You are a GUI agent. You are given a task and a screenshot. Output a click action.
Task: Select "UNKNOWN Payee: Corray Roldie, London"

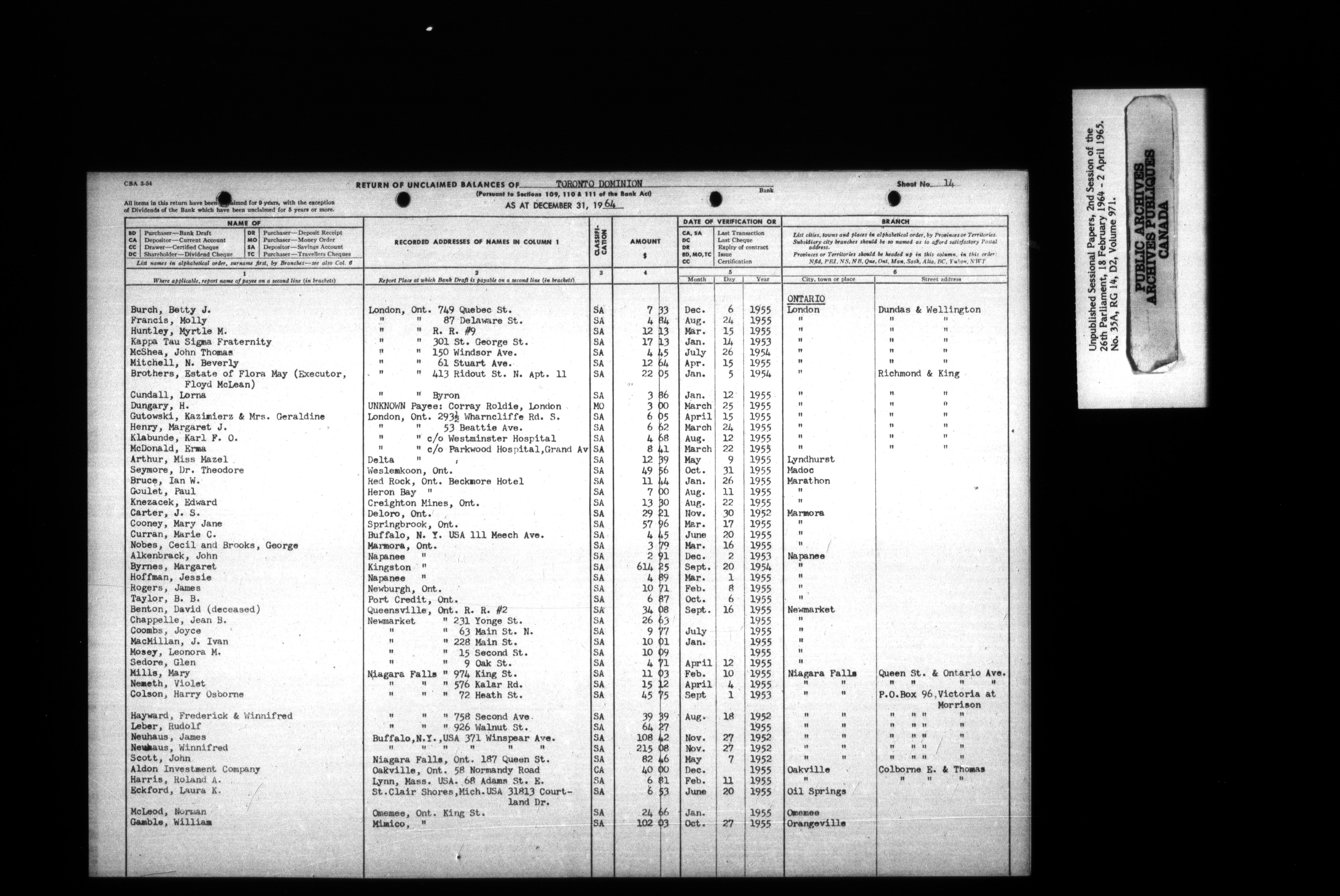pos(465,406)
